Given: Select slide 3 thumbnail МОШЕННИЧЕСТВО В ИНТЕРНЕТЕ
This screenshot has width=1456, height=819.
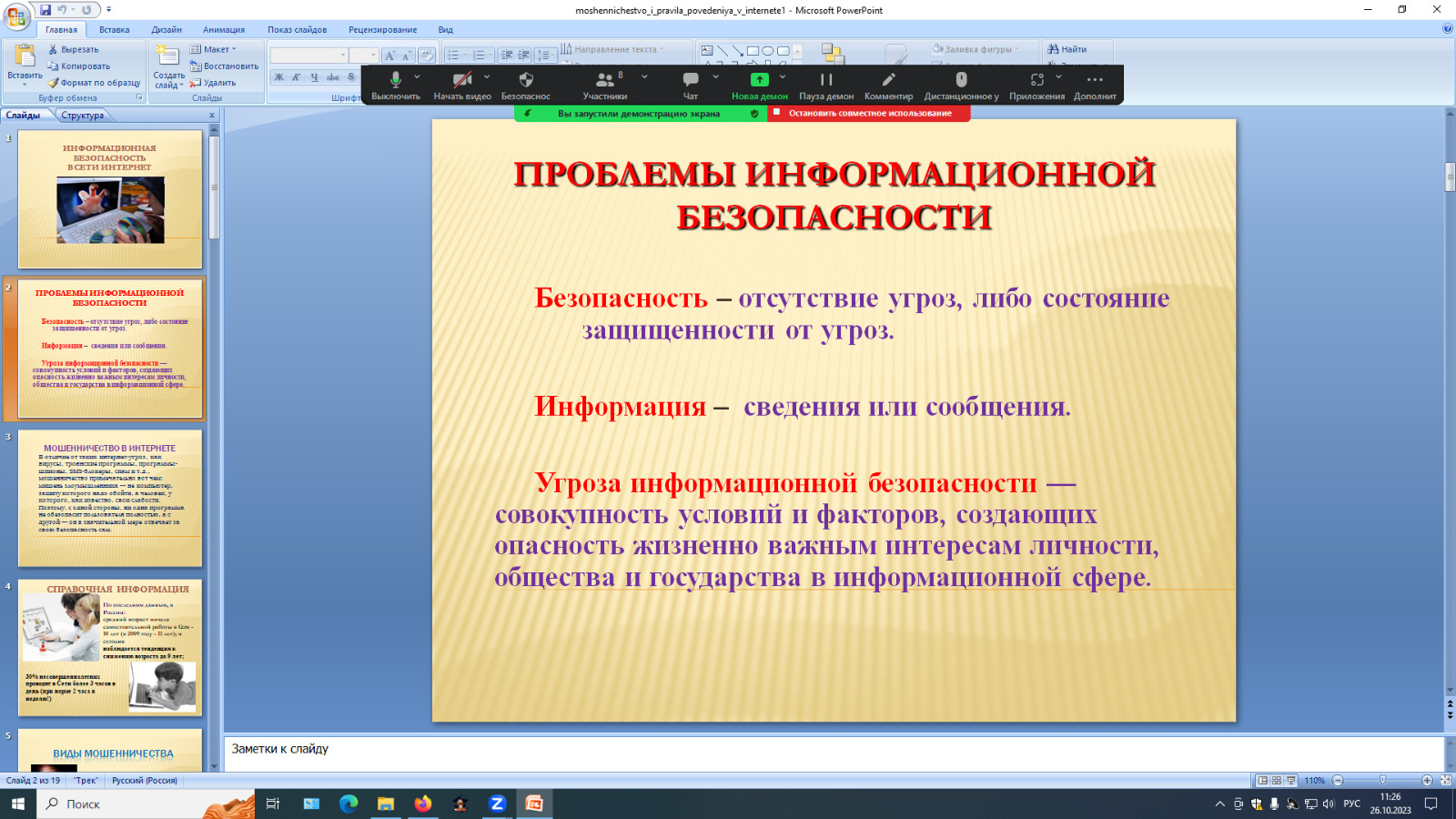Looking at the screenshot, I should point(110,498).
